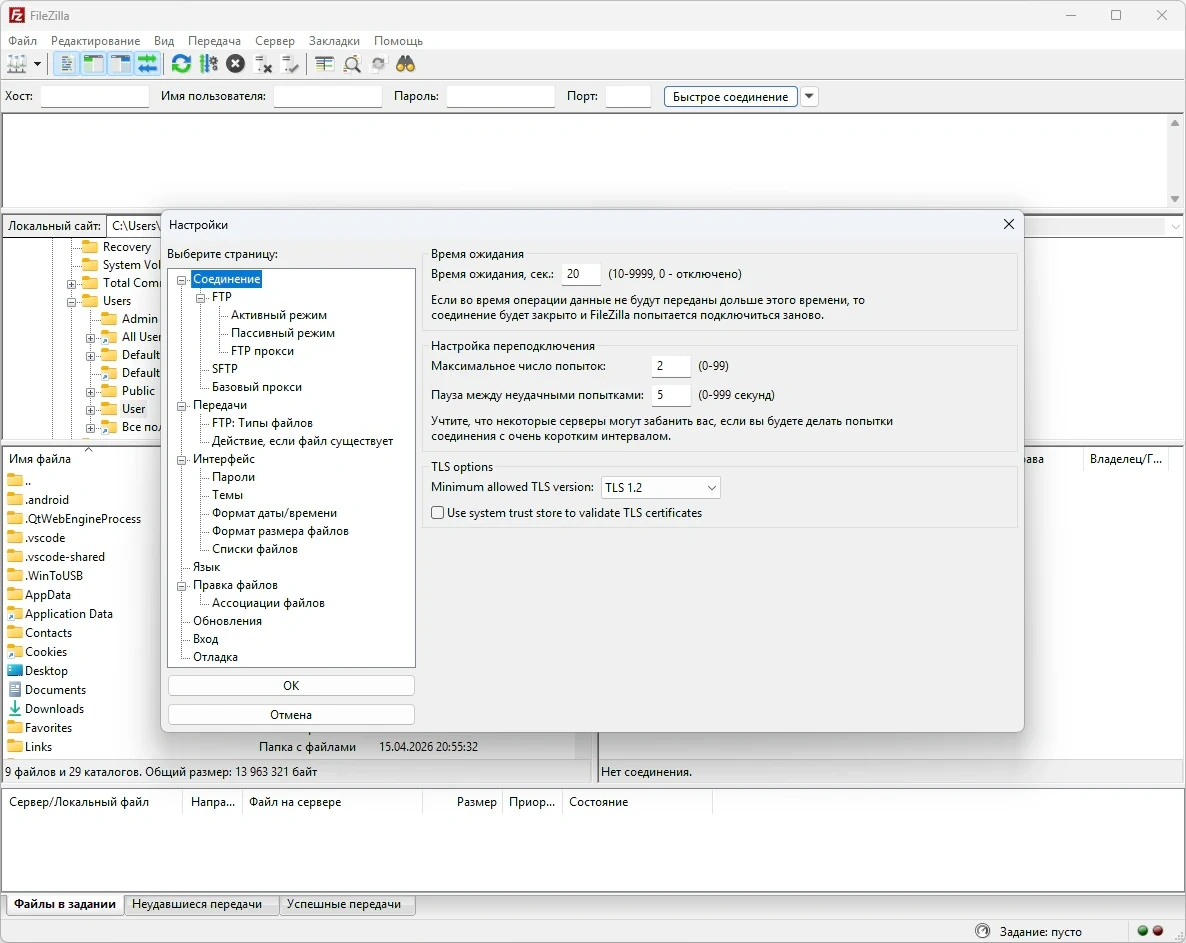Select Пароли settings page
This screenshot has width=1186, height=943.
(233, 477)
